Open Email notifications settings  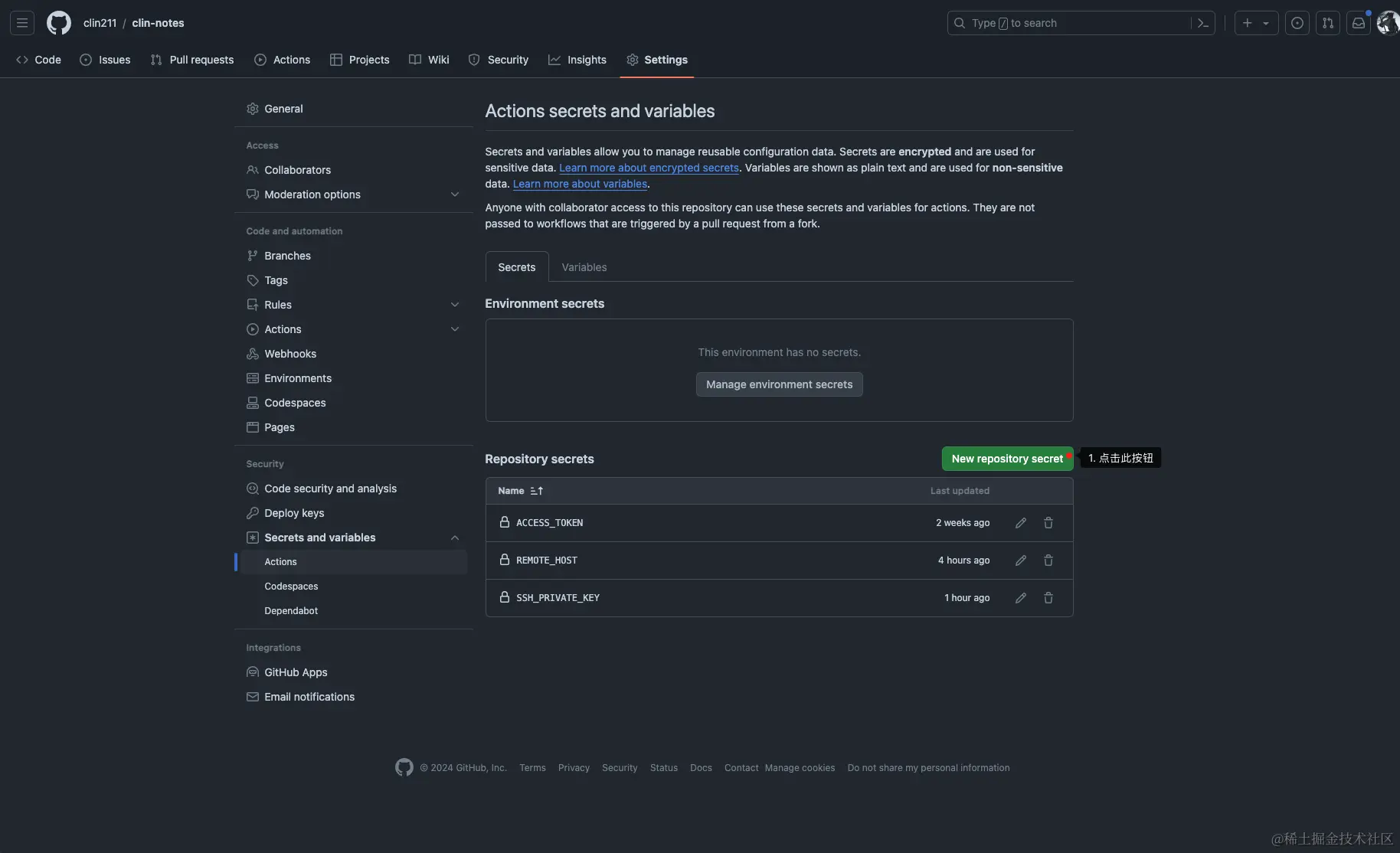click(x=353, y=697)
